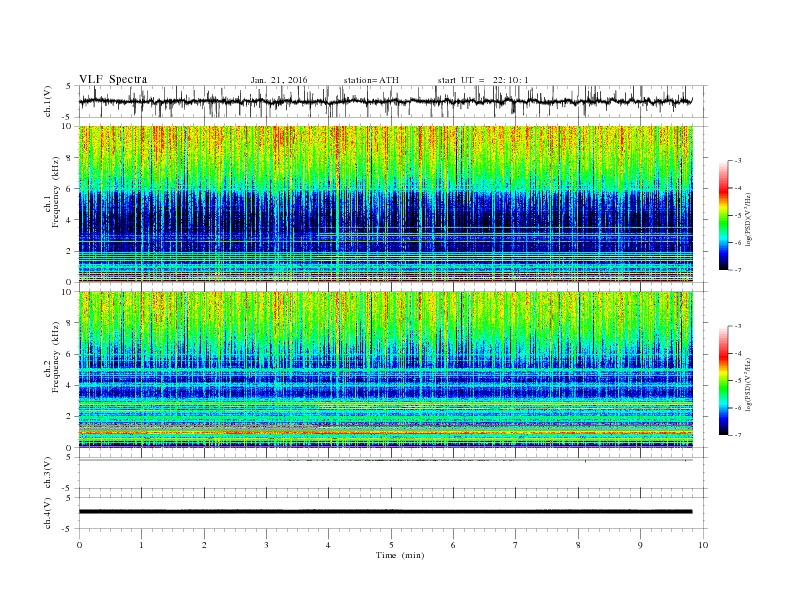Click the 'start UT = 22:10:1' label
The width and height of the screenshot is (792, 612).
[x=483, y=80]
